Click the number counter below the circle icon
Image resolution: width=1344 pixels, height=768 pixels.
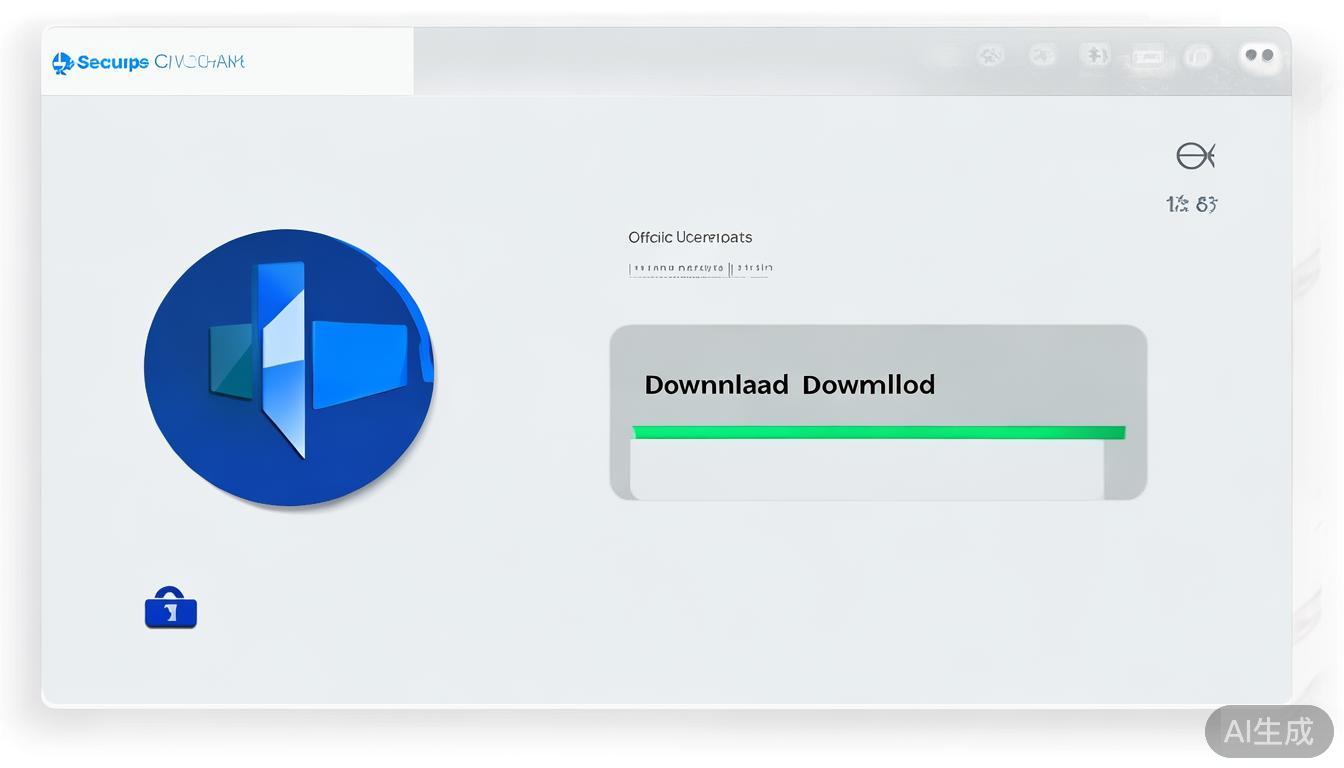coord(1191,204)
